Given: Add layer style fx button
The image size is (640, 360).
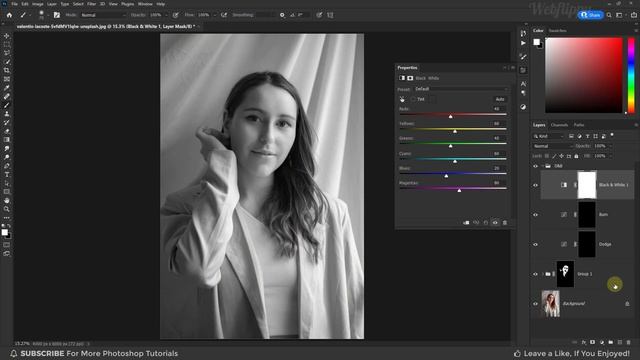Looking at the screenshot, I should 584,342.
